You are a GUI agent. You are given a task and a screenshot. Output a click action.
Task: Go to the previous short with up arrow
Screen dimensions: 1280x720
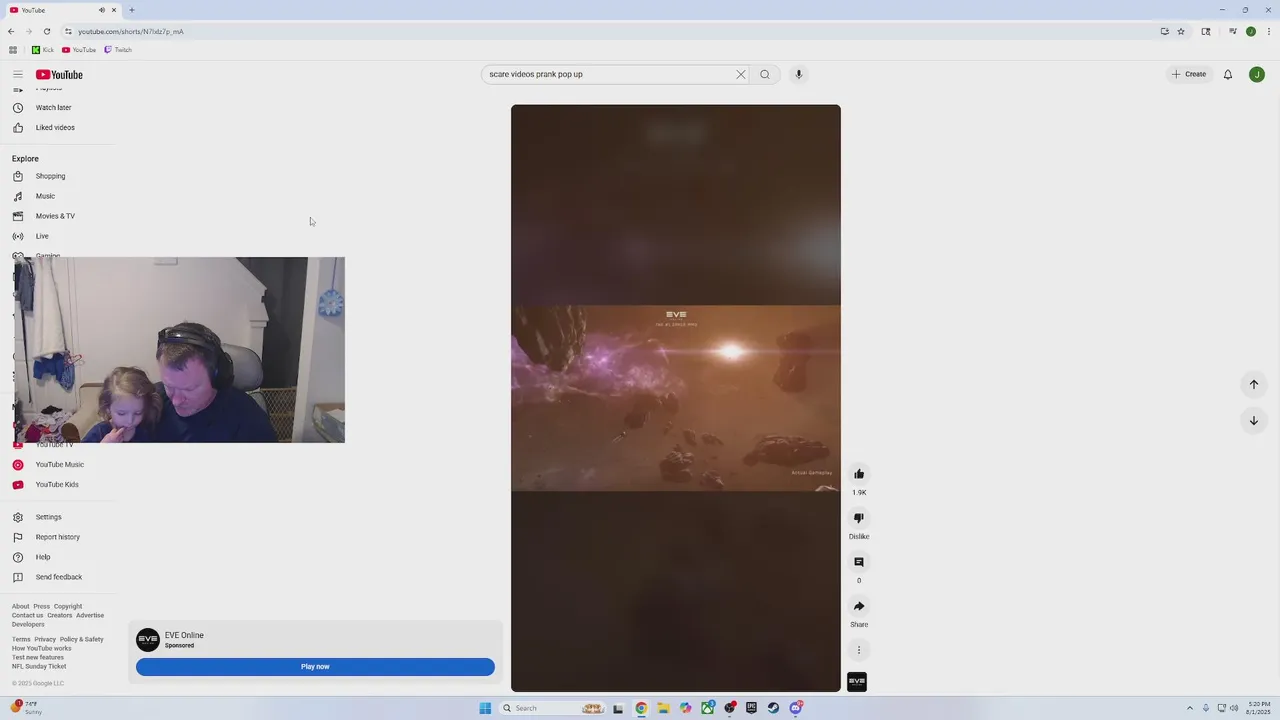click(1253, 385)
